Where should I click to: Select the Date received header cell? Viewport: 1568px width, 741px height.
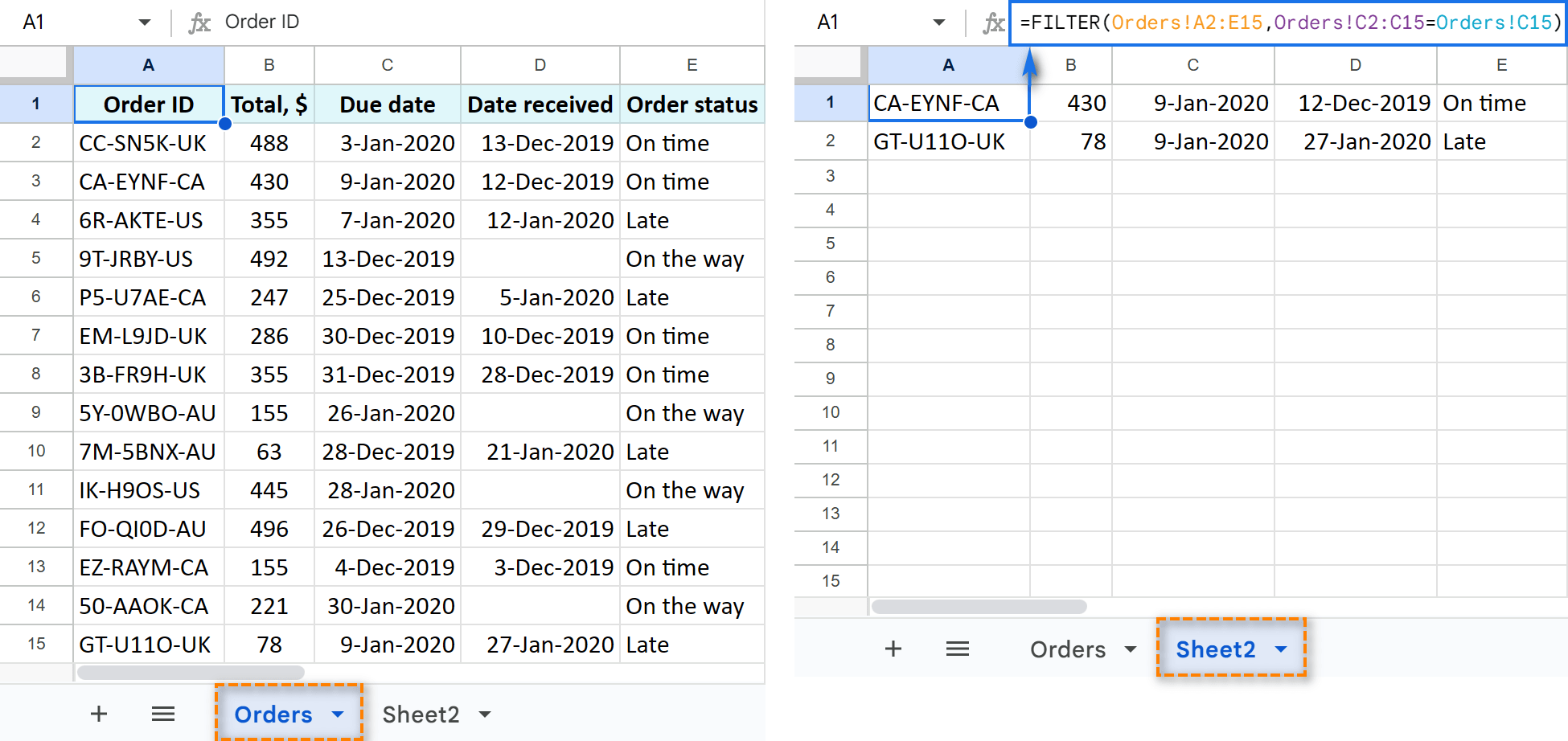[540, 104]
